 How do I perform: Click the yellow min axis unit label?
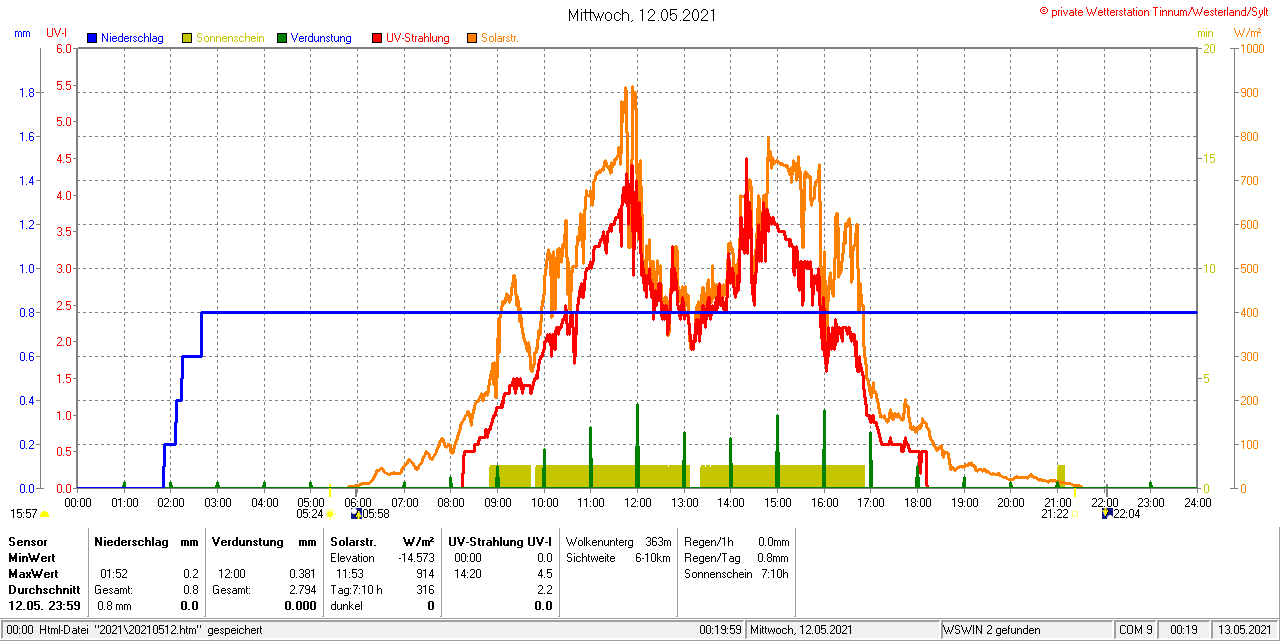pos(1205,33)
